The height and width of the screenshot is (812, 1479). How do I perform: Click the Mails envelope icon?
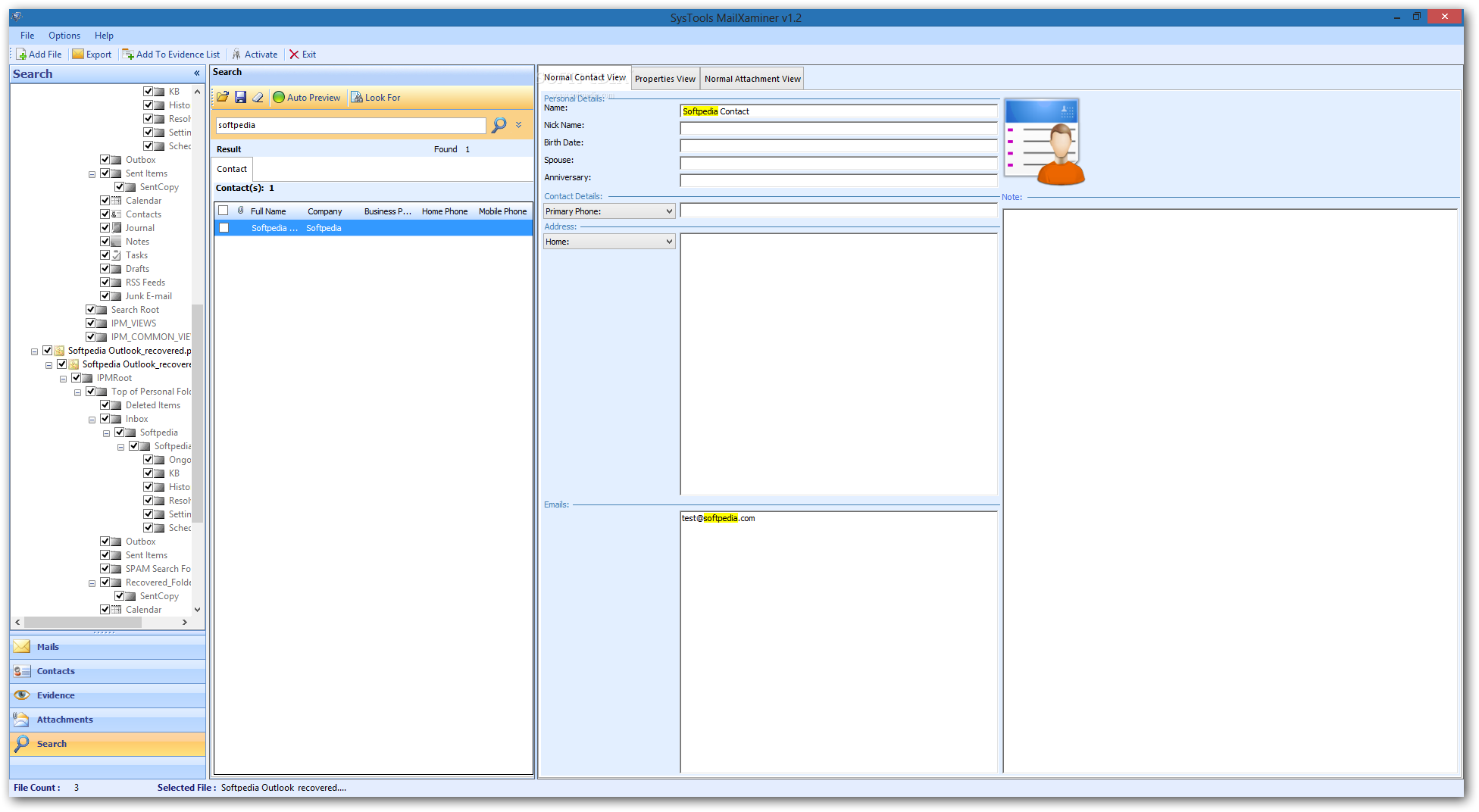(22, 646)
